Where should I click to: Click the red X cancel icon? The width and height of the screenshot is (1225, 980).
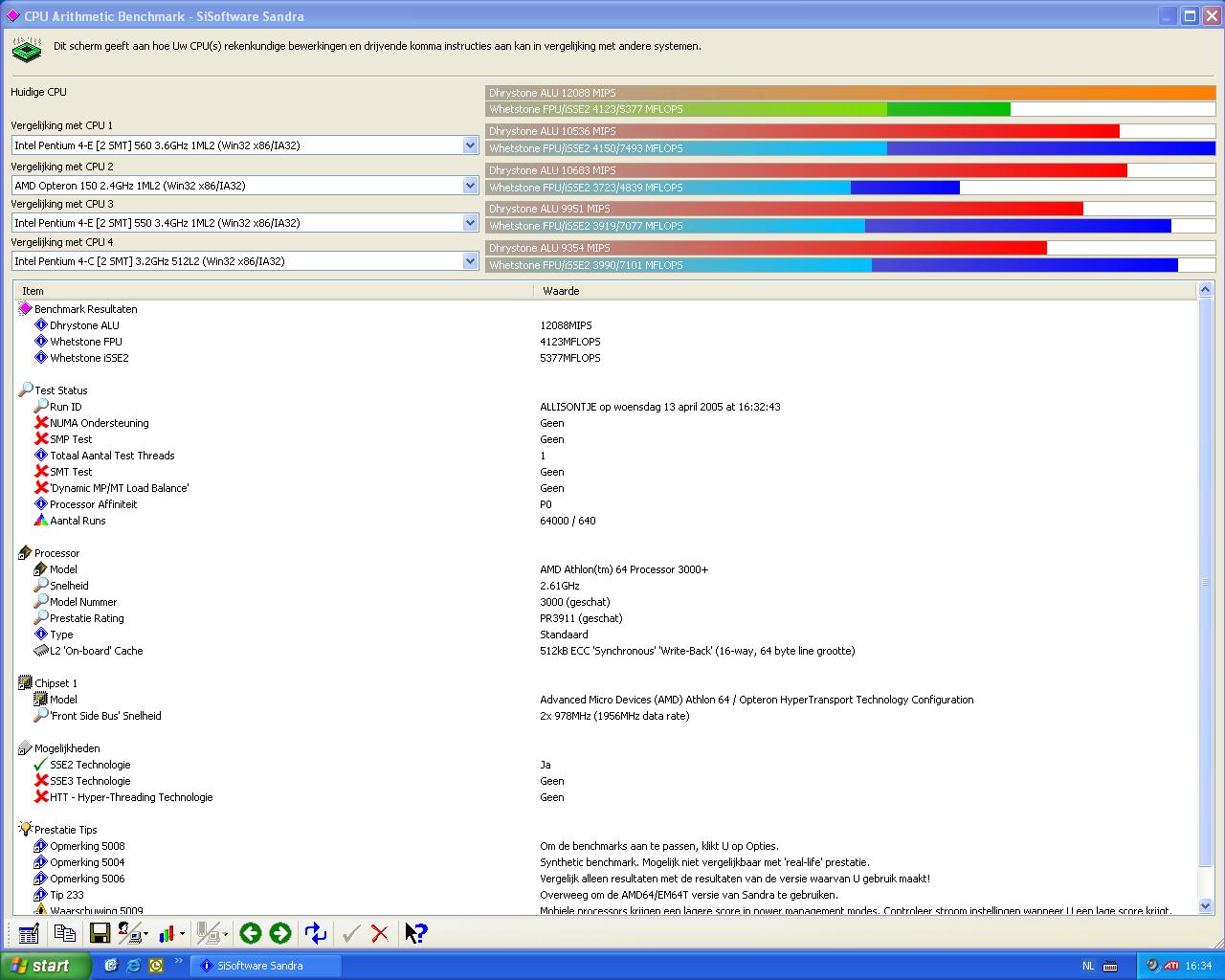(x=380, y=933)
